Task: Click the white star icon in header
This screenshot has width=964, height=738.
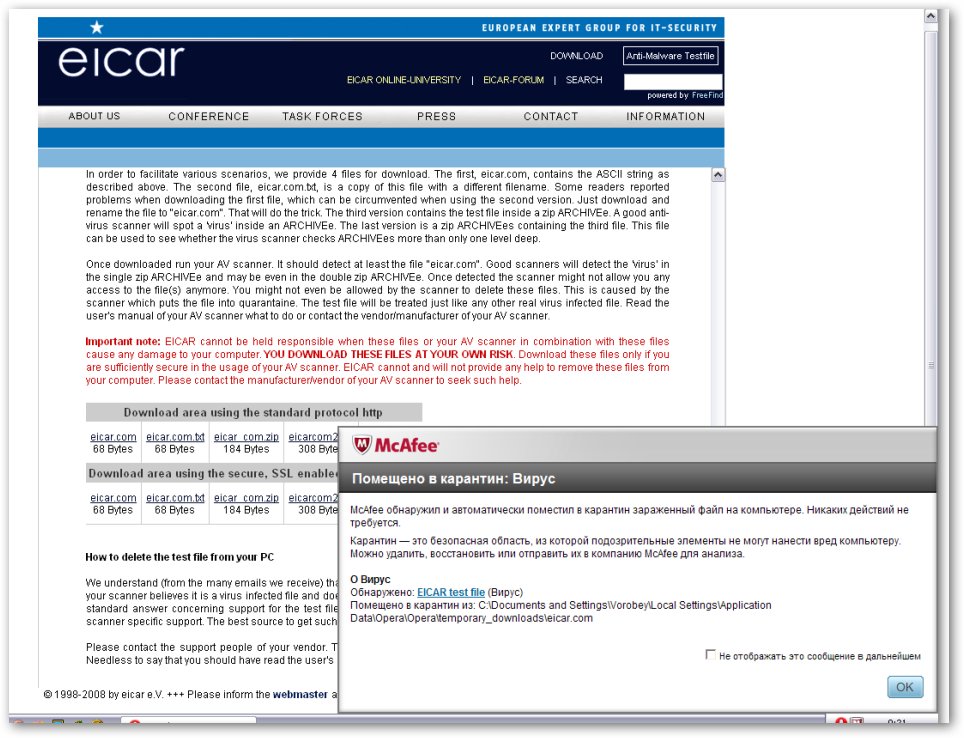Action: [97, 27]
